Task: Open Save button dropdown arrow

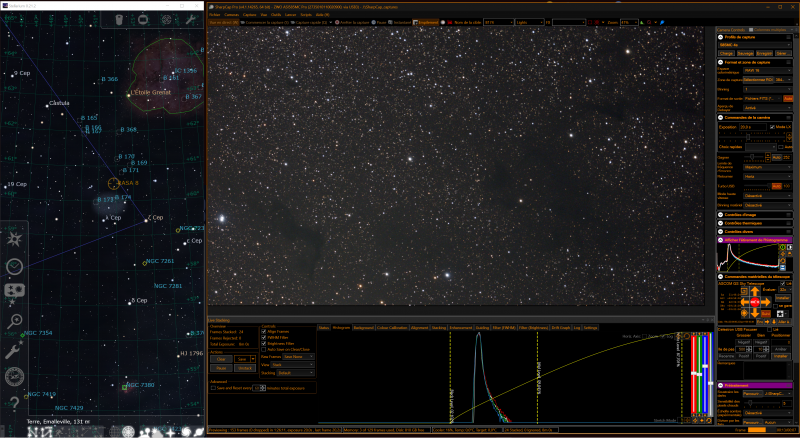Action: [253, 359]
